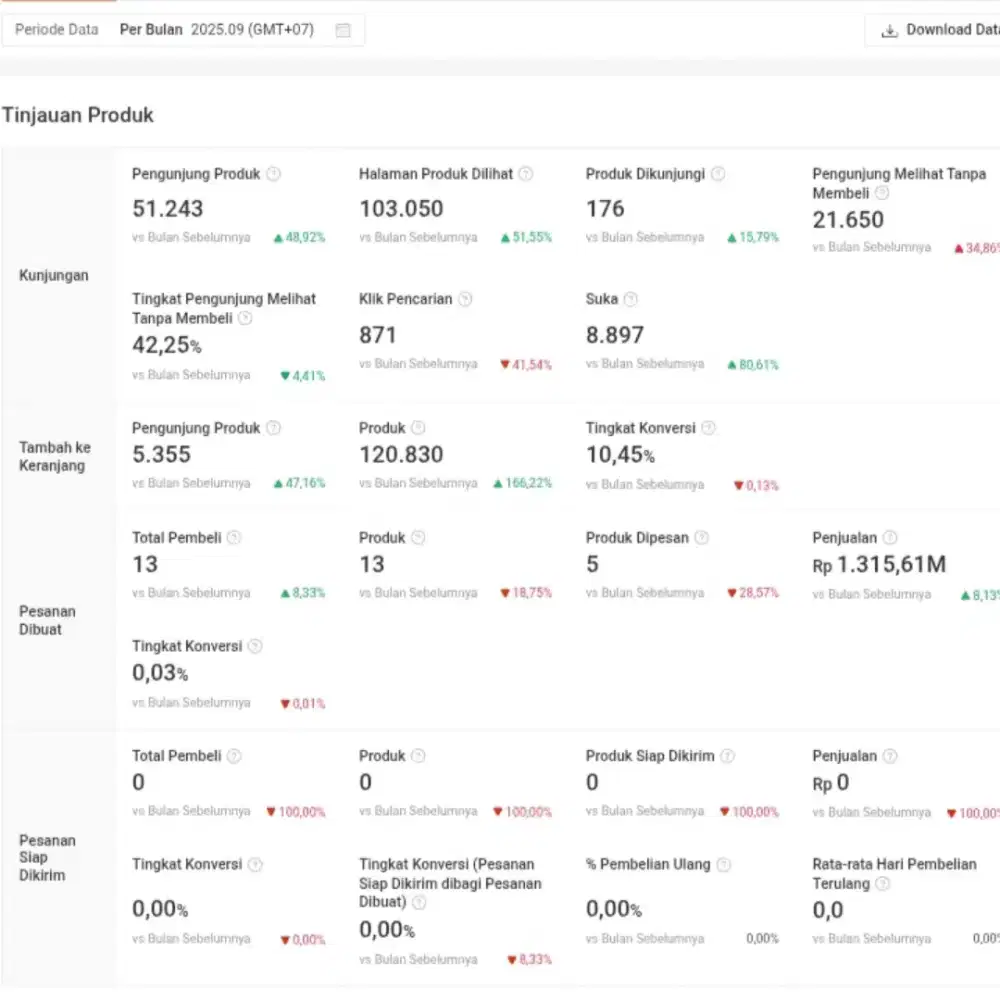The image size is (1000, 1000).
Task: Select the Tambah ke Keranjang section label
Action: [x=54, y=456]
